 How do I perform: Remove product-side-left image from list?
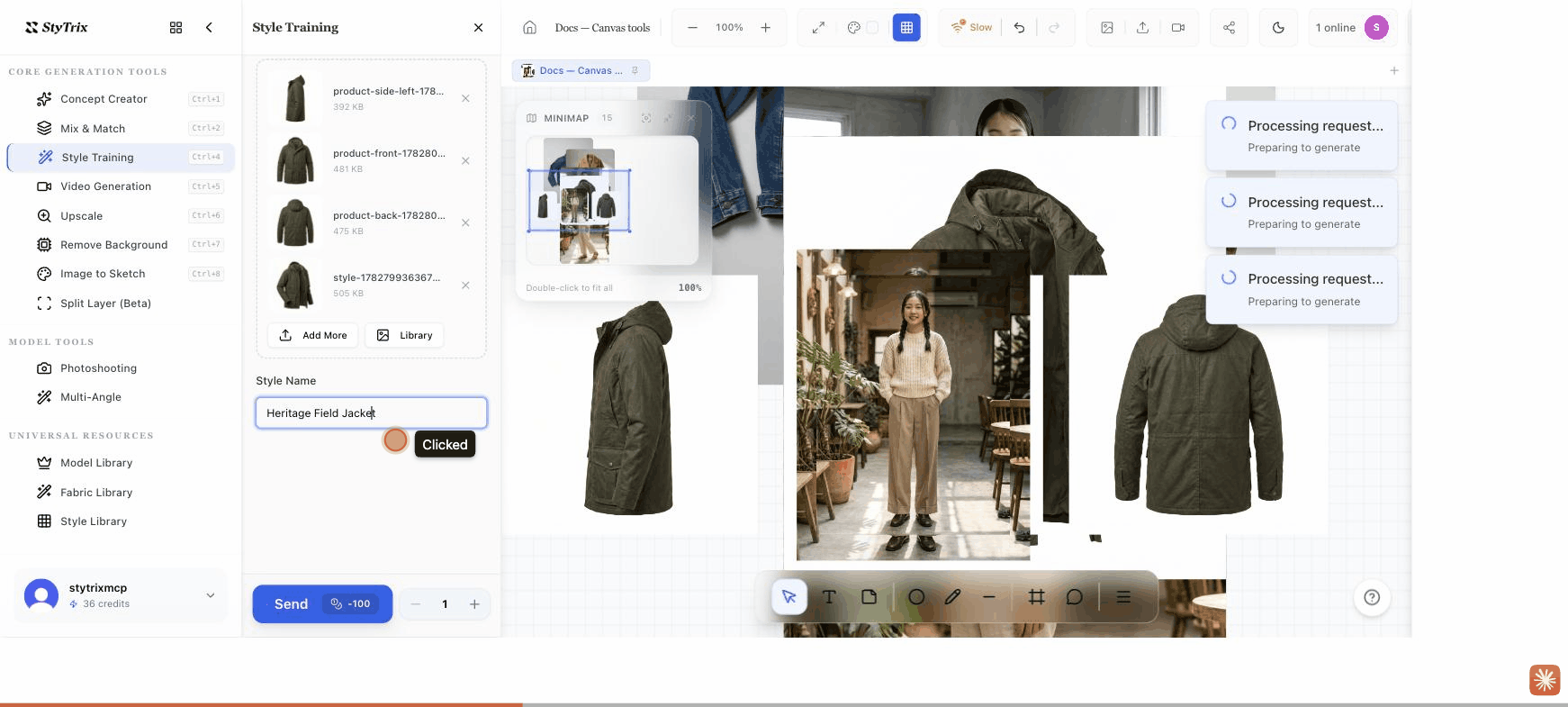click(x=465, y=98)
